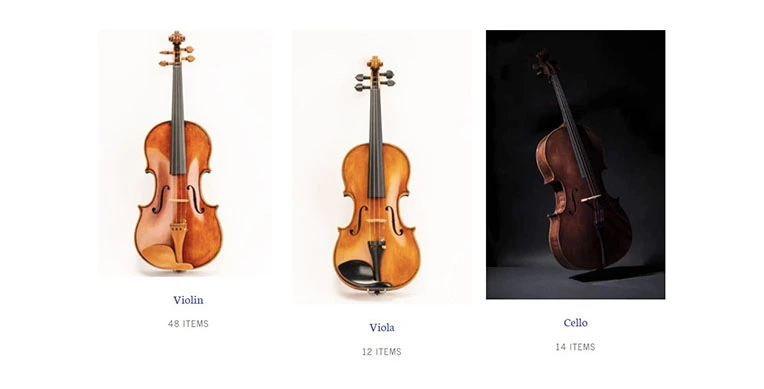Click the viola's black tuning pegs

tap(375, 80)
